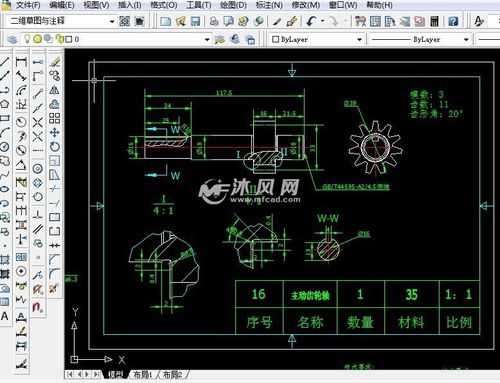
Task: Click the first-tab navigation arrow
Action: (x=70, y=374)
